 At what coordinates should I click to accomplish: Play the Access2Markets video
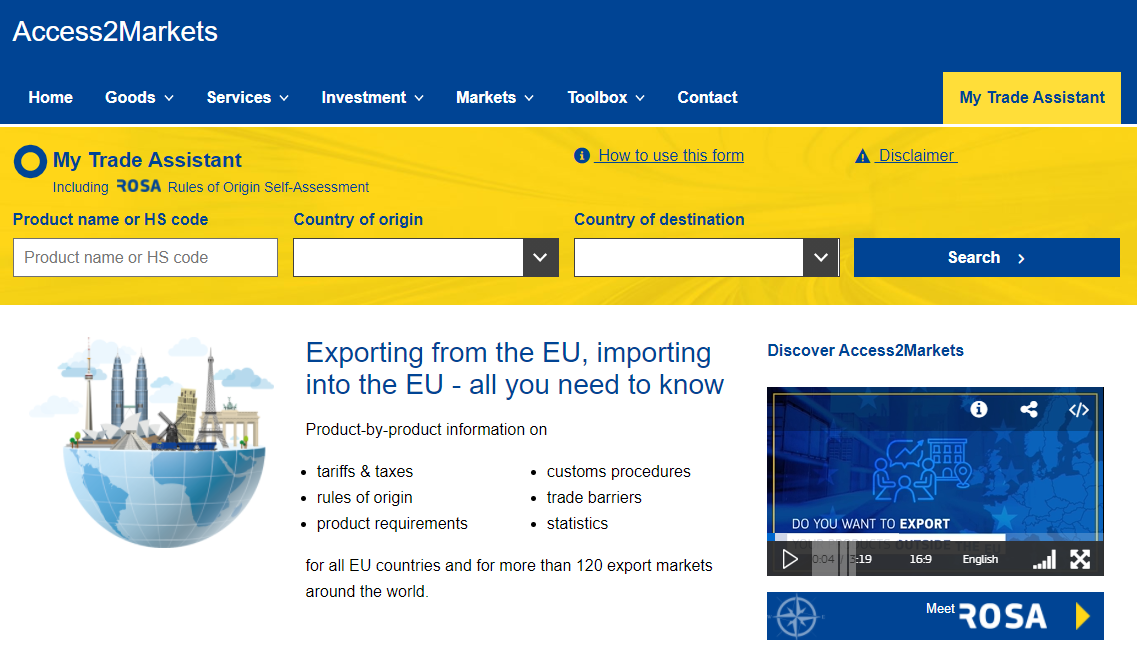click(x=790, y=559)
